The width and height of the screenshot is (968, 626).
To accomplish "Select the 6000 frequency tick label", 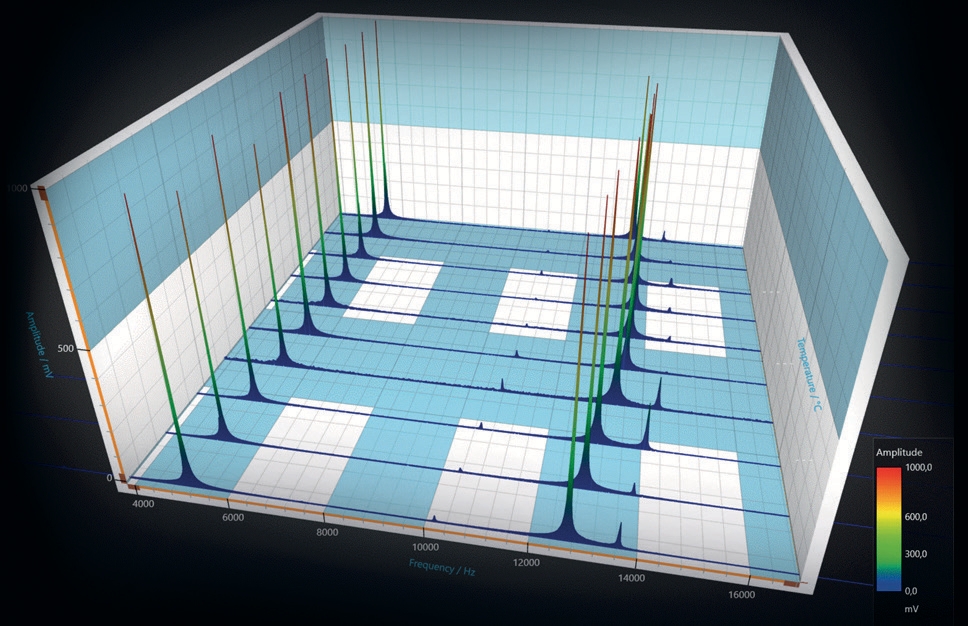I will [231, 517].
